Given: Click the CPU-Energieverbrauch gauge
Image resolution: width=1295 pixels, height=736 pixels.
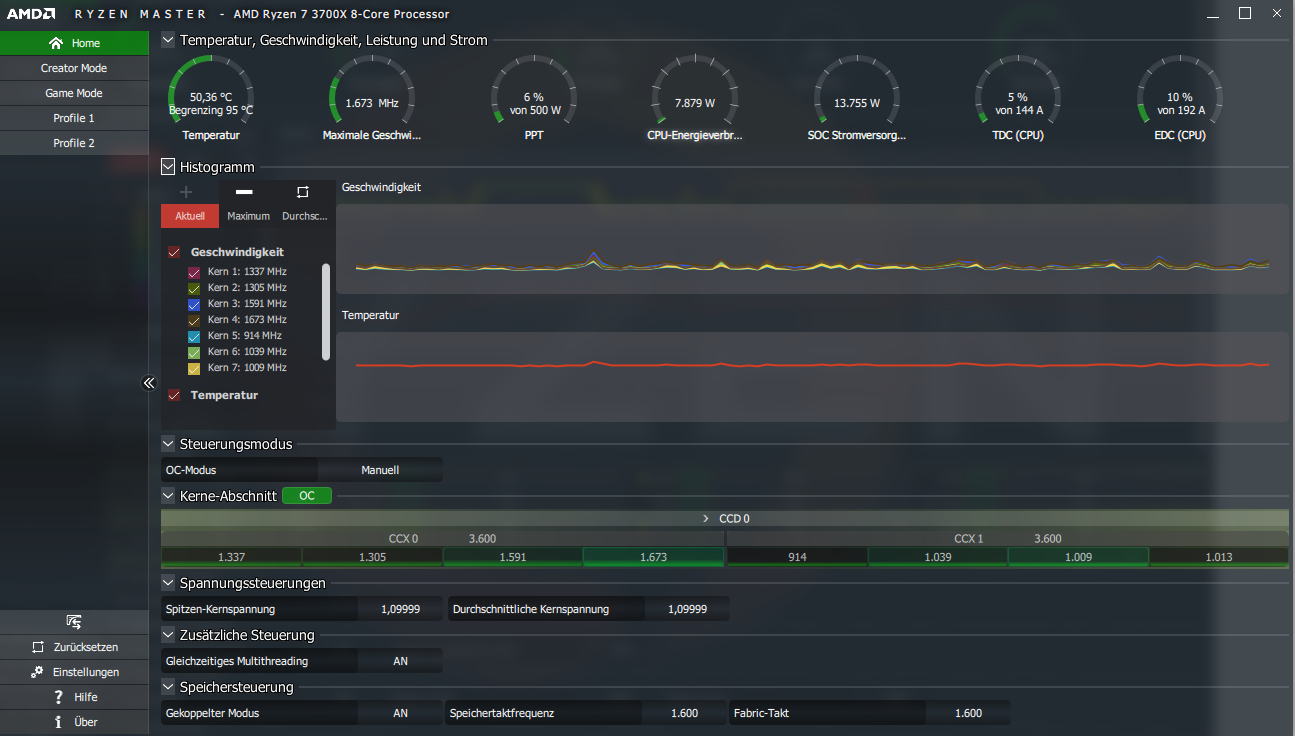Looking at the screenshot, I should click(695, 90).
